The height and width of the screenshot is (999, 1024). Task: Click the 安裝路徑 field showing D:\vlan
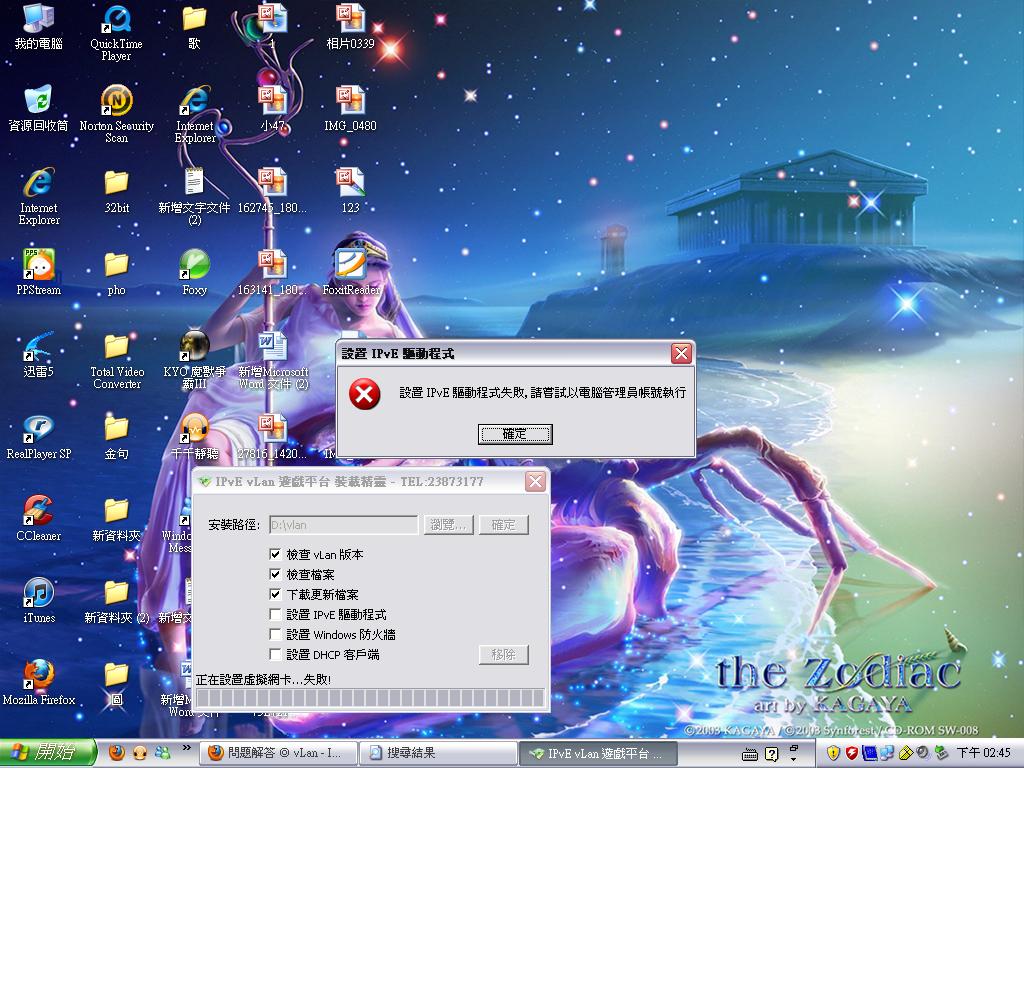(344, 525)
